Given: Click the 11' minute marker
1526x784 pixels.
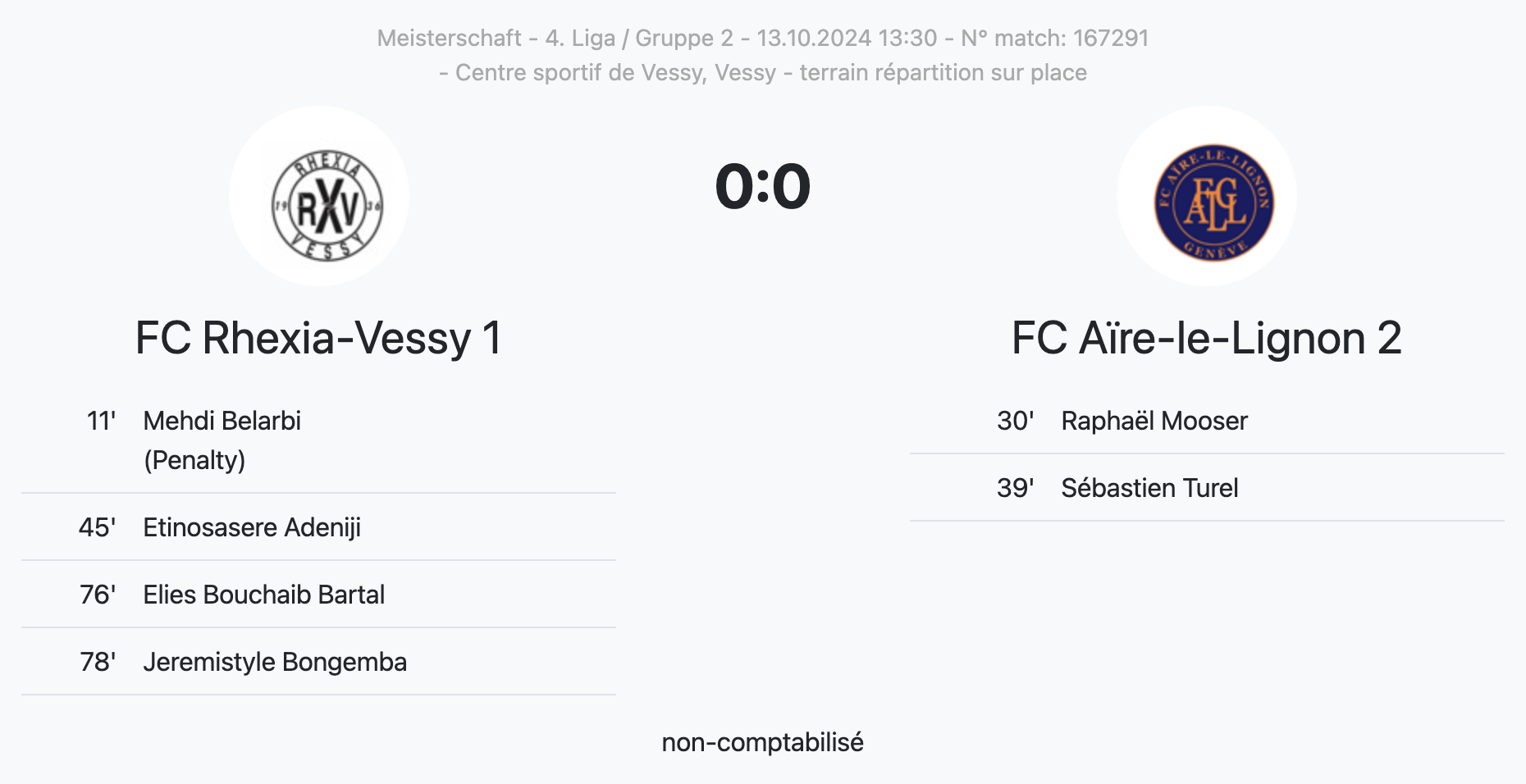Looking at the screenshot, I should 101,421.
